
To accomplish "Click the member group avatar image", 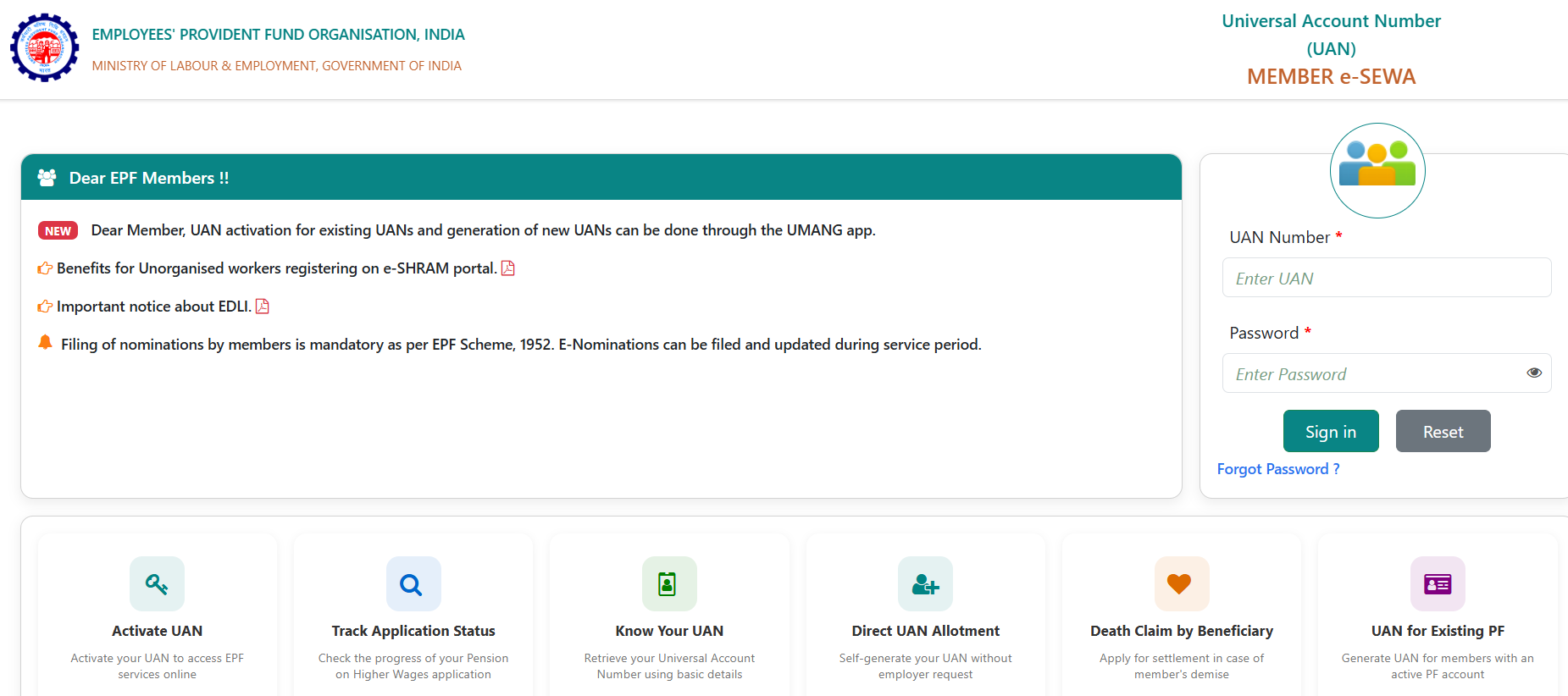I will click(x=1377, y=170).
